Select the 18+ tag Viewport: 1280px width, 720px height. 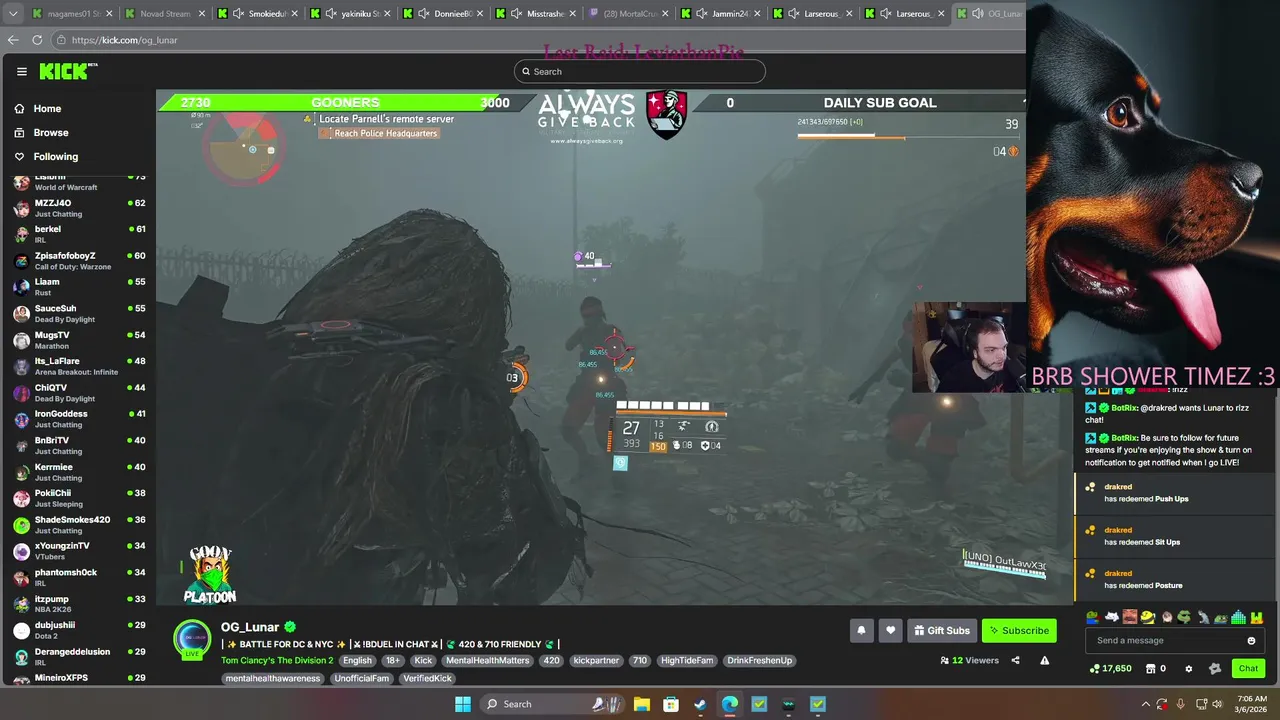tap(393, 660)
